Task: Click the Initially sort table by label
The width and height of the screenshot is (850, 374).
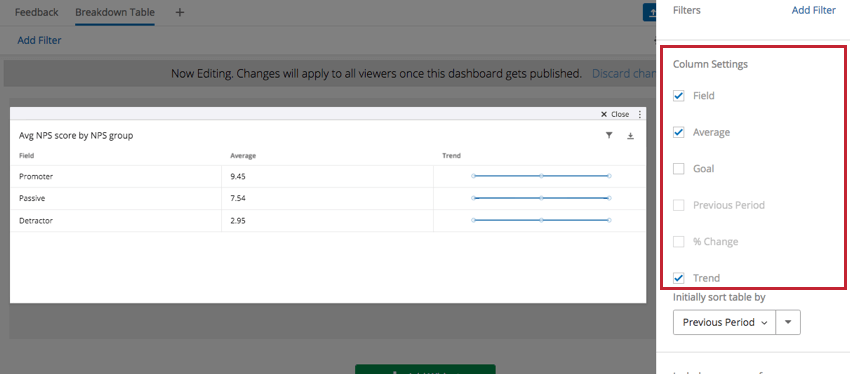Action: 719,297
